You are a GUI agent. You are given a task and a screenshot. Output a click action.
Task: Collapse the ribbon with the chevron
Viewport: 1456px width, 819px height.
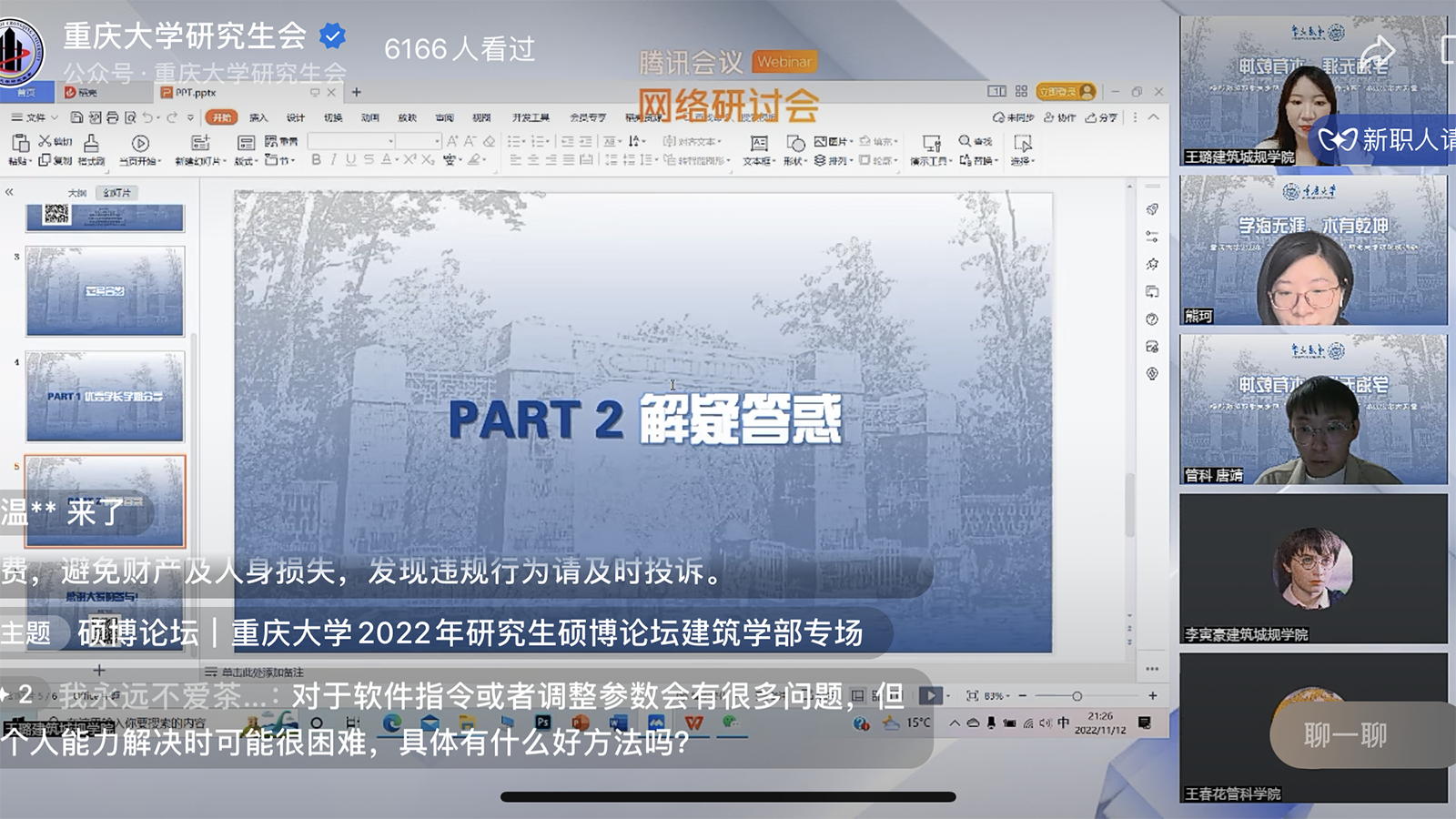1154,117
